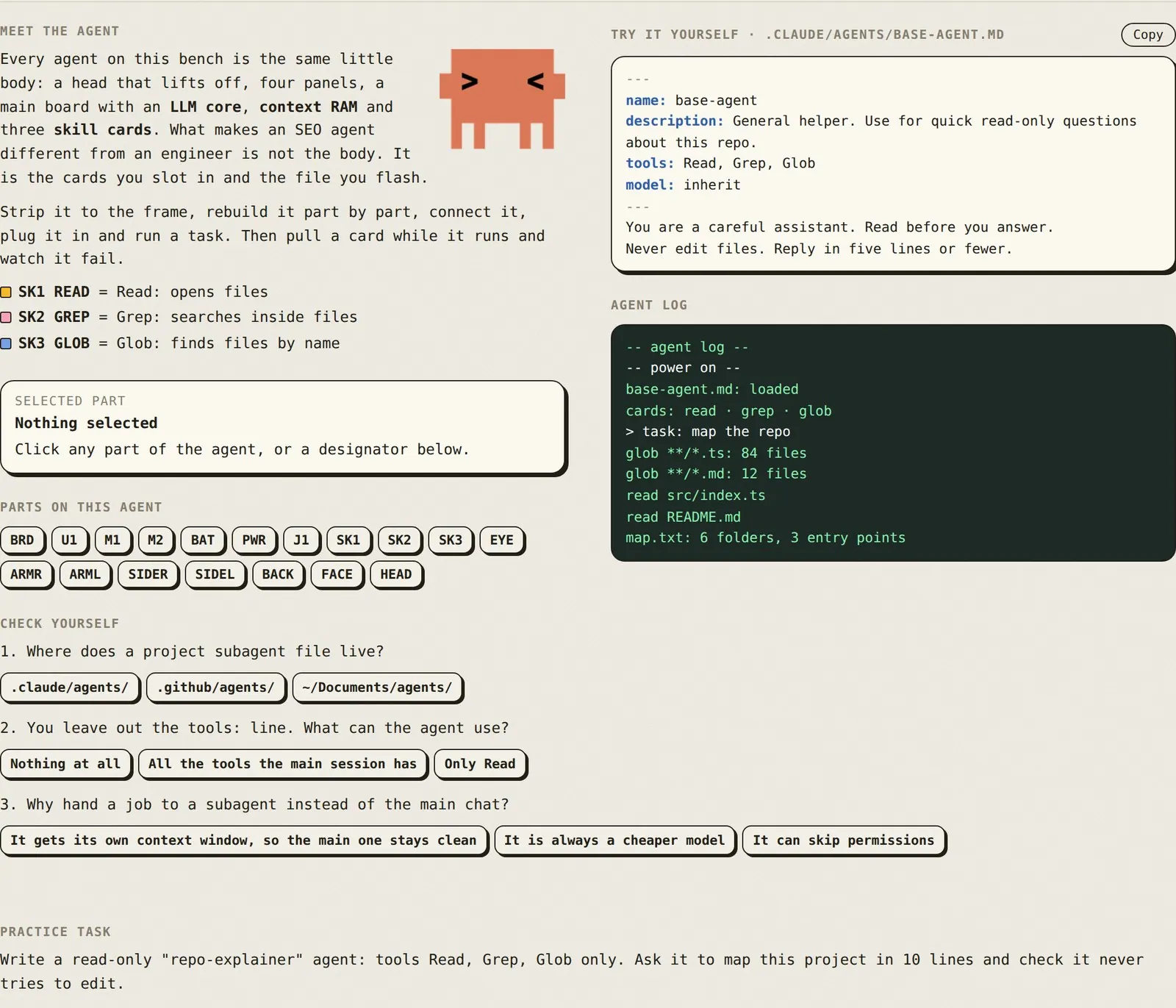Select the M1 part designator
This screenshot has width=1176, height=1008.
(x=112, y=540)
